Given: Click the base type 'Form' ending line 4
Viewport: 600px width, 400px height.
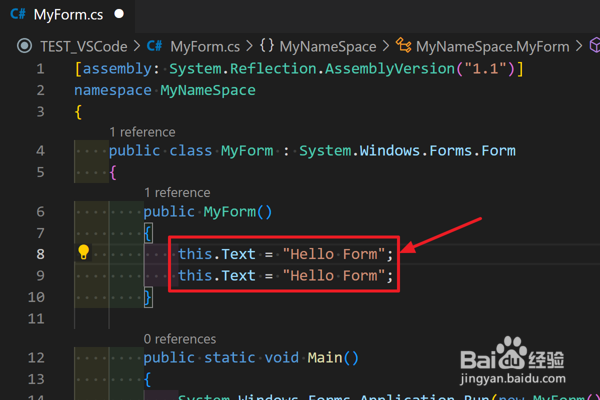Looking at the screenshot, I should [499, 151].
